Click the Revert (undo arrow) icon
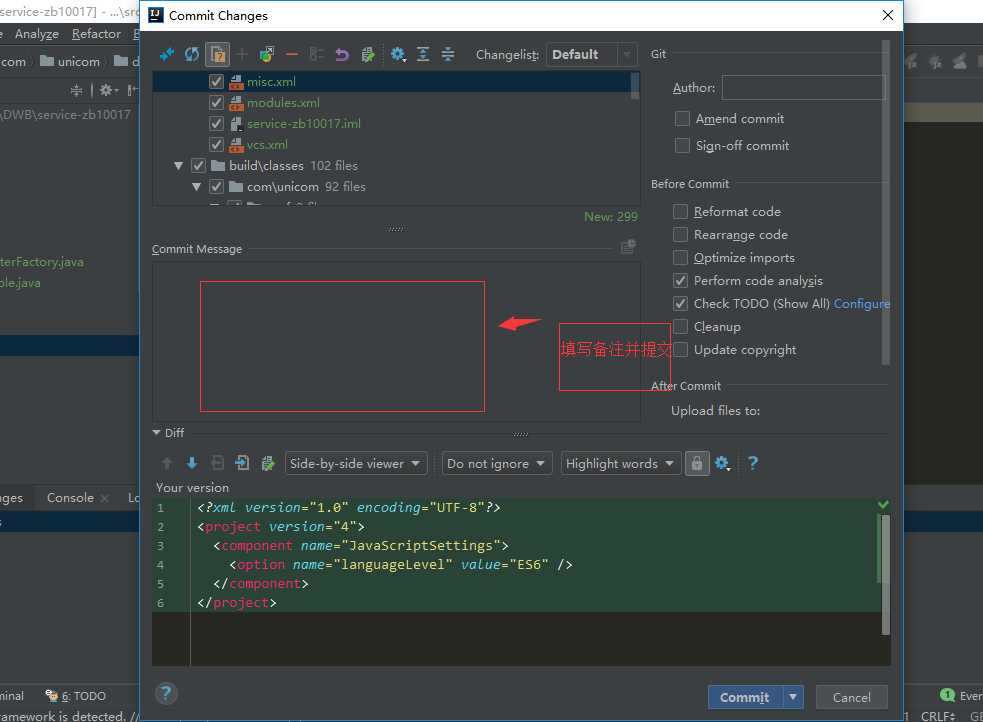Image resolution: width=983 pixels, height=722 pixels. pos(342,54)
